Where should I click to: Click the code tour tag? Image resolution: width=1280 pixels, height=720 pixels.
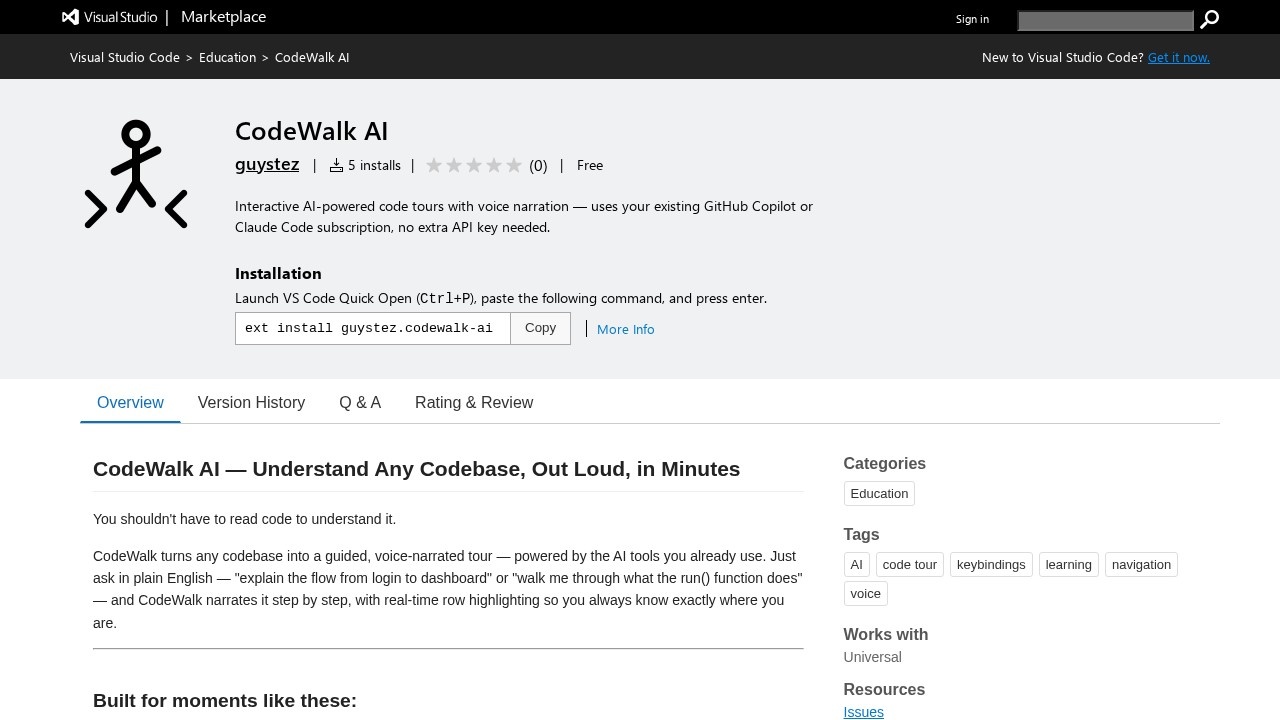click(910, 564)
